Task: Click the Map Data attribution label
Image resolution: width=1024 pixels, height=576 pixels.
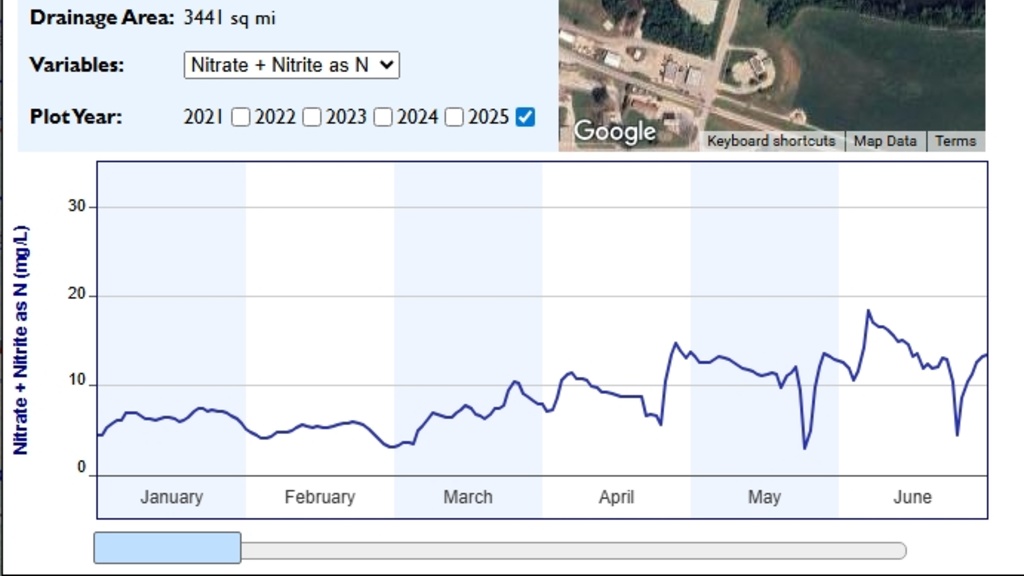Action: [x=885, y=141]
